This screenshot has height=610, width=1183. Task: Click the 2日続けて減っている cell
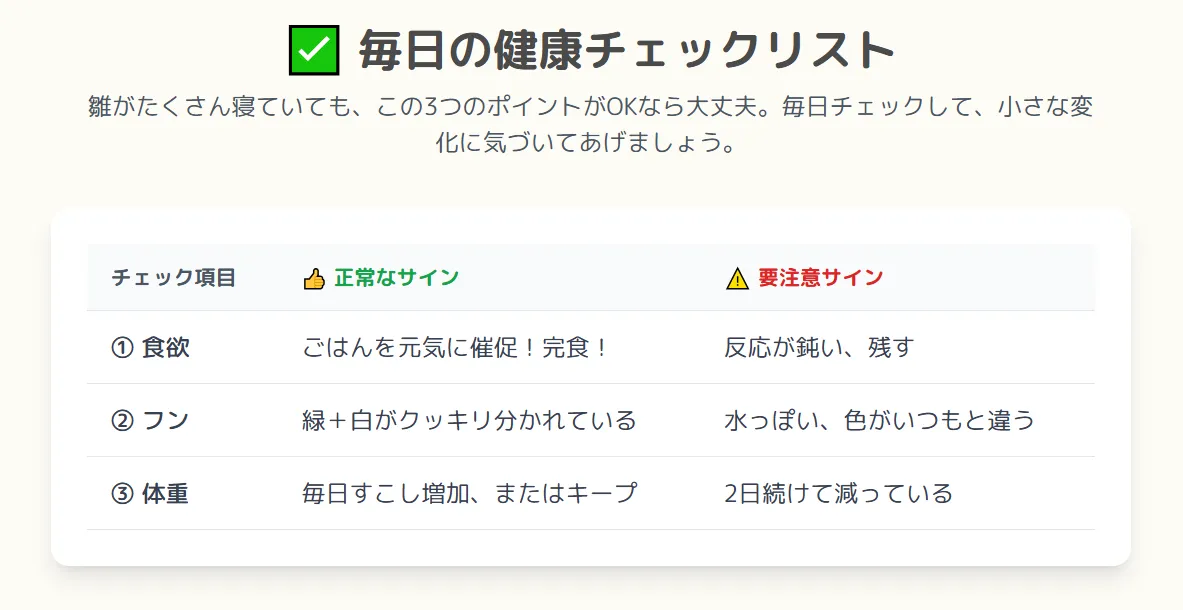[838, 494]
